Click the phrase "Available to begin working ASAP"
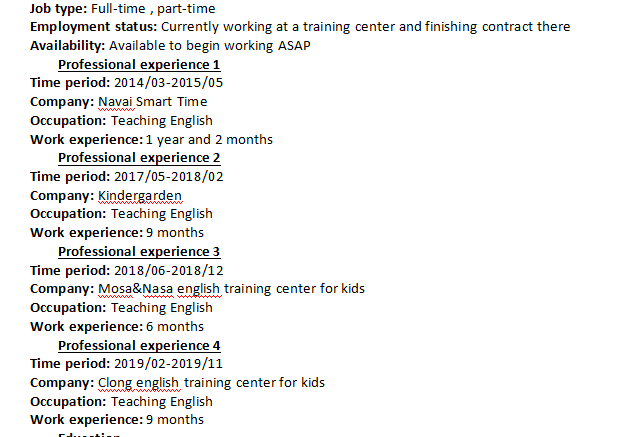The width and height of the screenshot is (628, 437). (x=210, y=46)
